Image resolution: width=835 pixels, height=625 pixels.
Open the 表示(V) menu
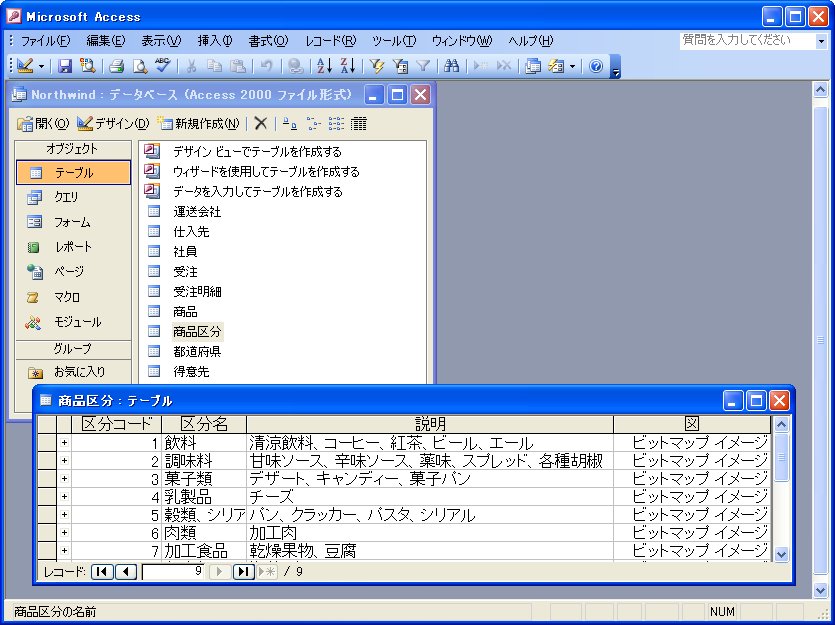[161, 41]
